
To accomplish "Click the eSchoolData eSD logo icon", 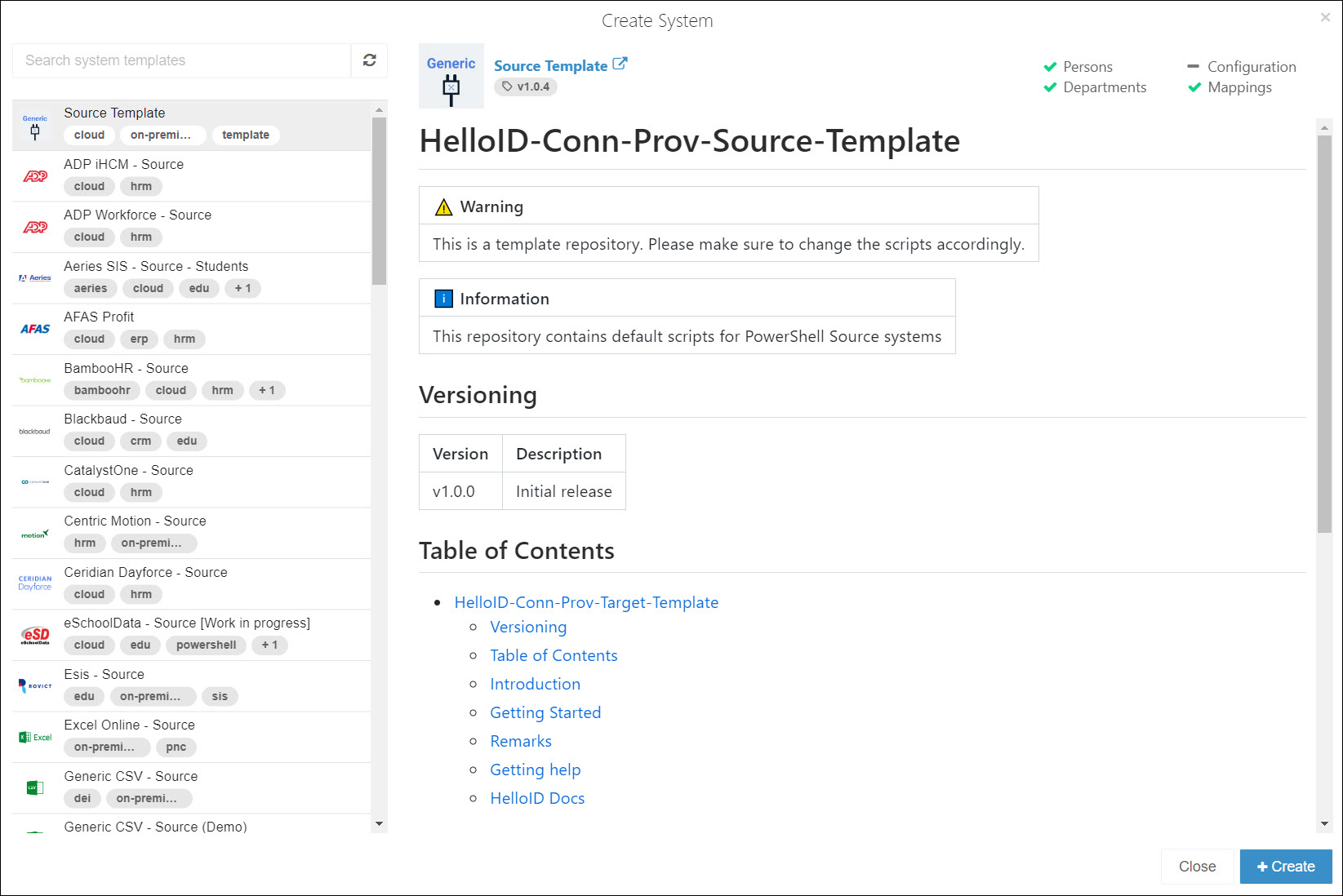I will point(35,635).
